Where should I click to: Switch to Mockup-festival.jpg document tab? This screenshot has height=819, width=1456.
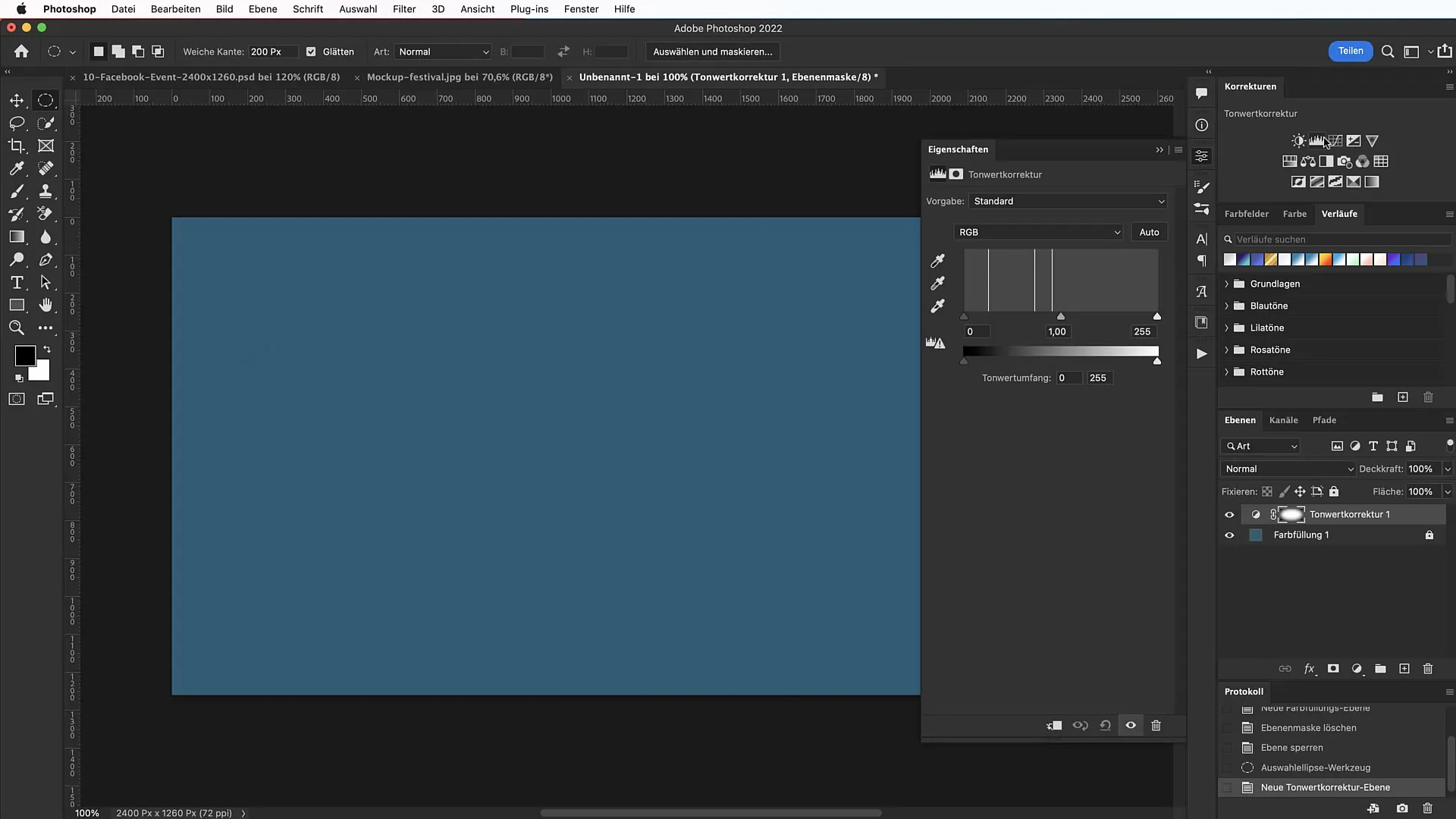pyautogui.click(x=460, y=77)
